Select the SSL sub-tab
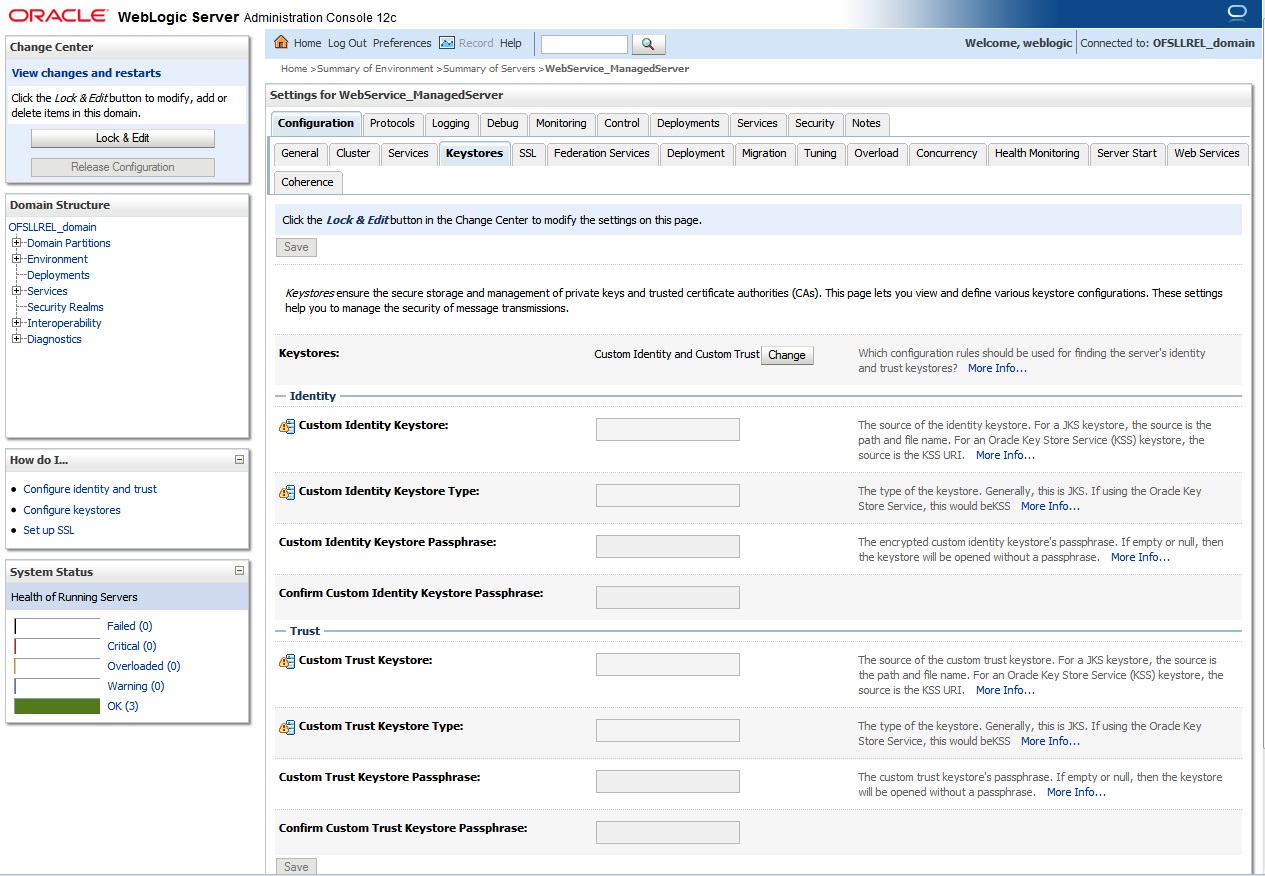 [x=527, y=154]
